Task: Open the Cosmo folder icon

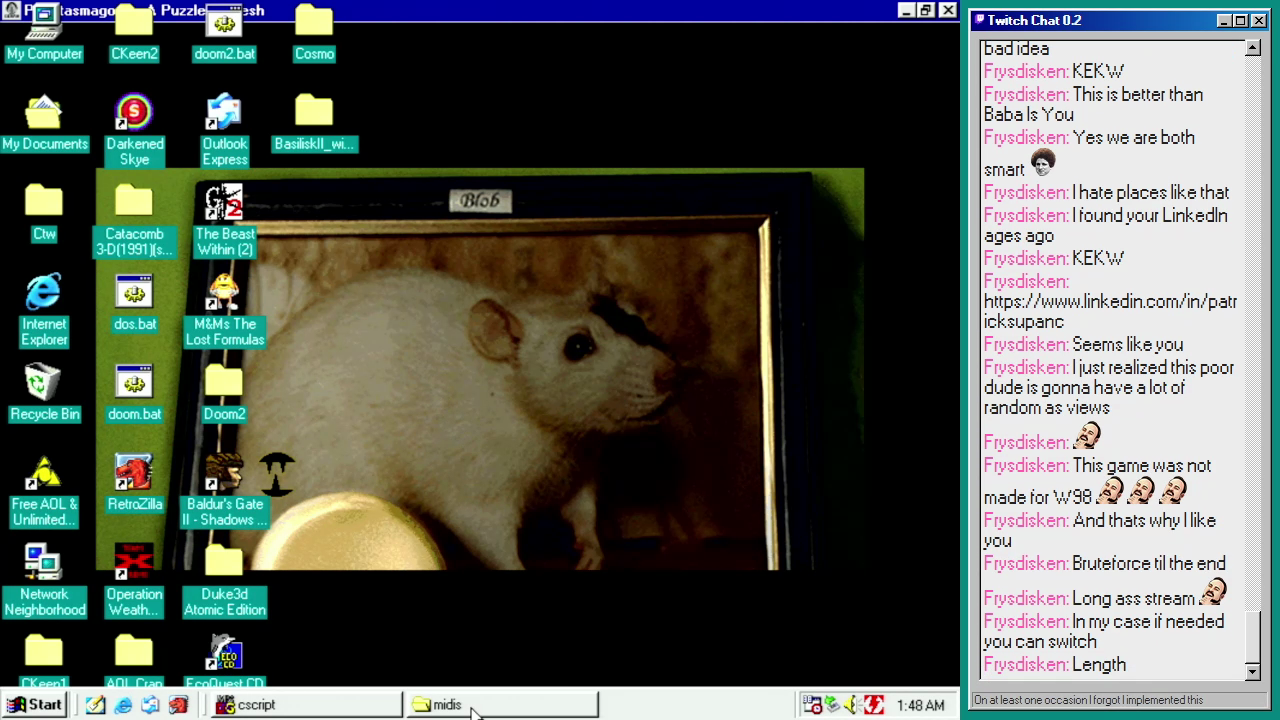Action: click(314, 33)
